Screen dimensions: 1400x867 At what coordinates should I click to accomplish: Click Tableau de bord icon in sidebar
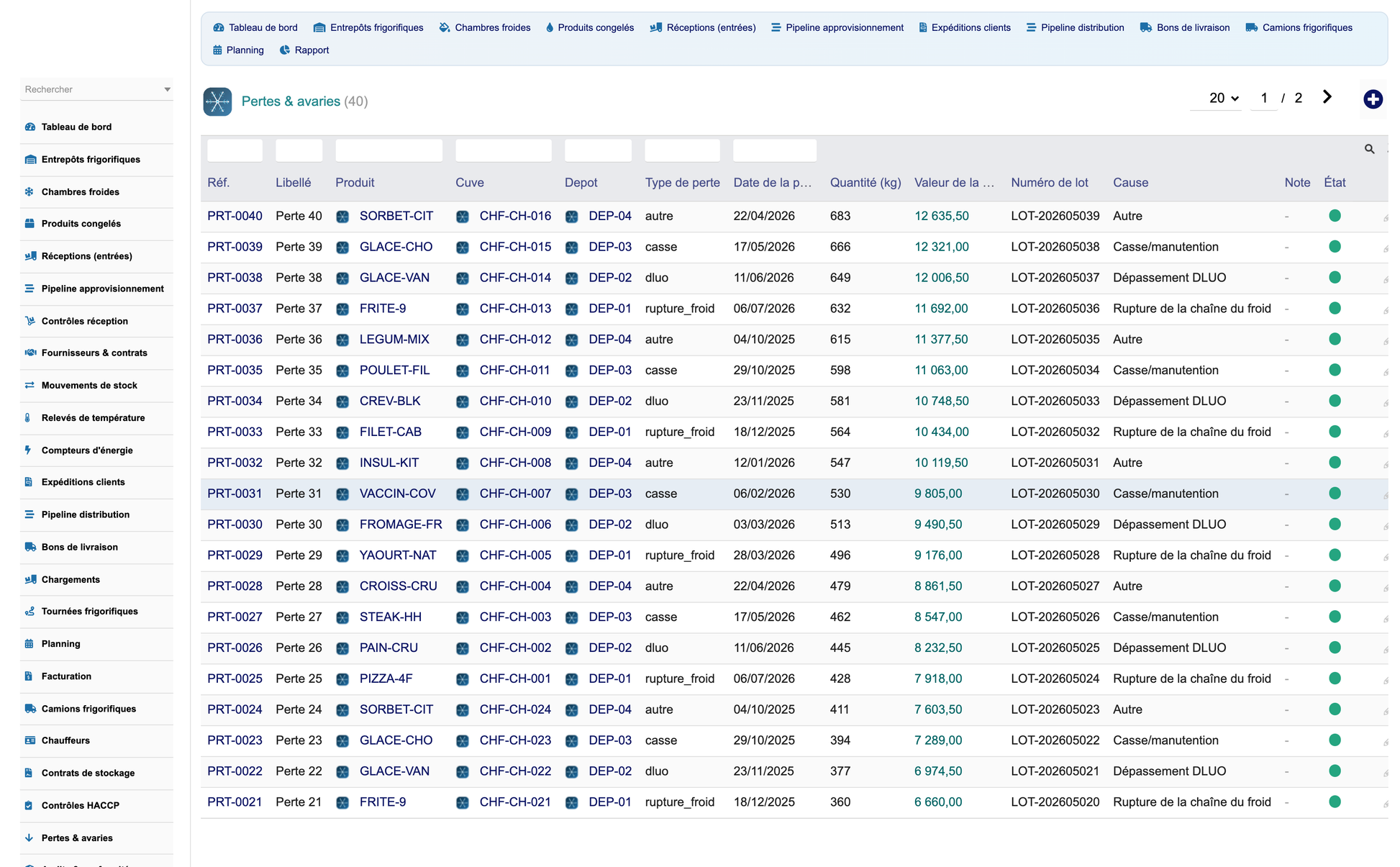tap(30, 127)
